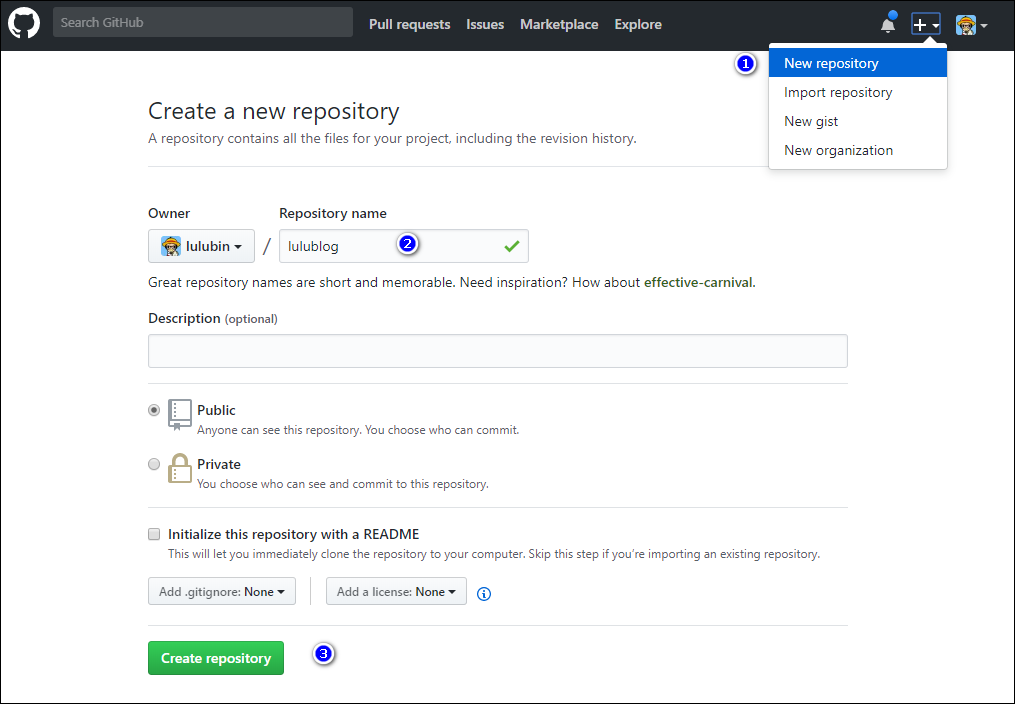The width and height of the screenshot is (1015, 704).
Task: Check Initialize this repository with a README
Action: 154,534
